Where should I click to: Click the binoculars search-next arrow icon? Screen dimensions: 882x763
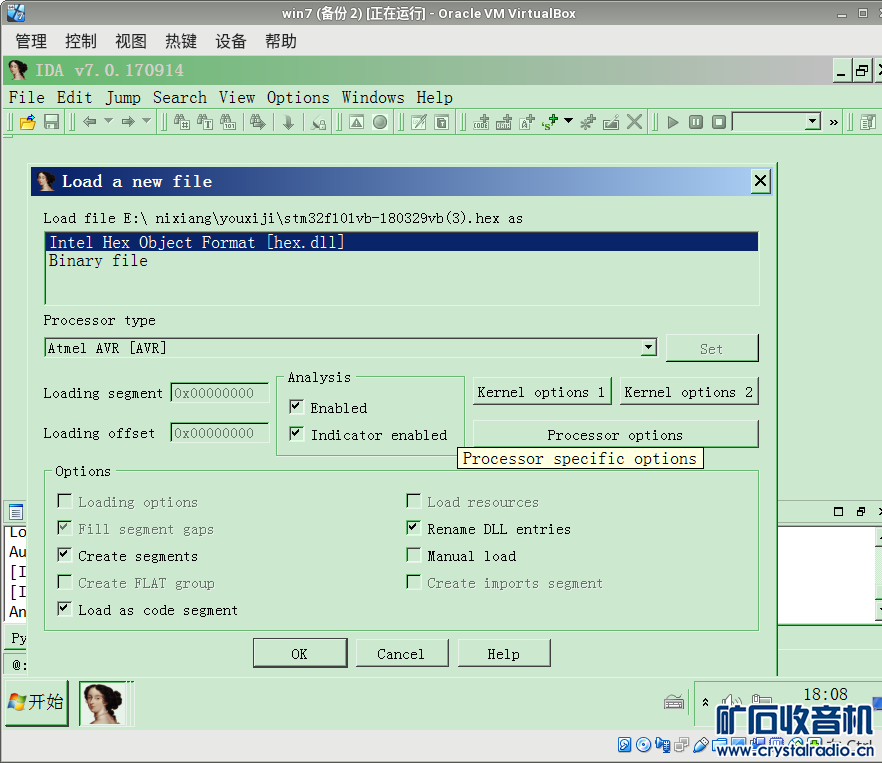pyautogui.click(x=258, y=122)
